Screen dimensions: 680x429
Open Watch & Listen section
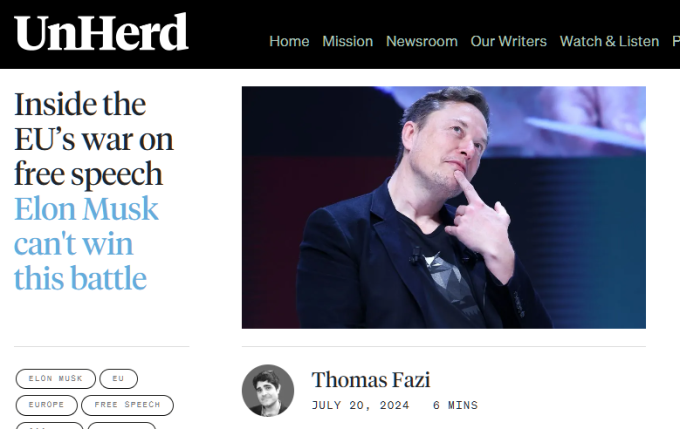609,41
